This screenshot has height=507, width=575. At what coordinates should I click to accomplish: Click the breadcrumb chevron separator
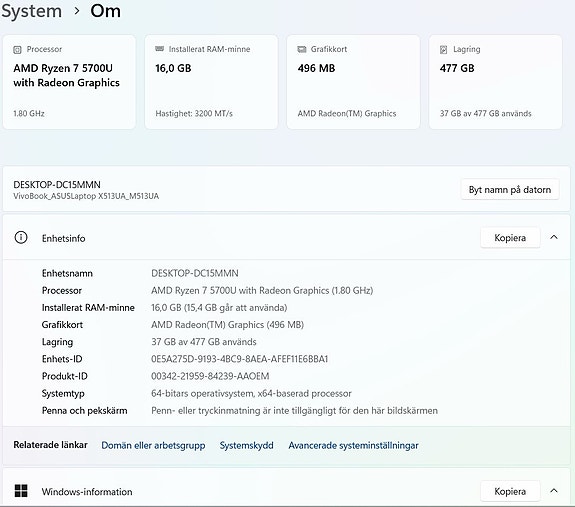[x=76, y=11]
